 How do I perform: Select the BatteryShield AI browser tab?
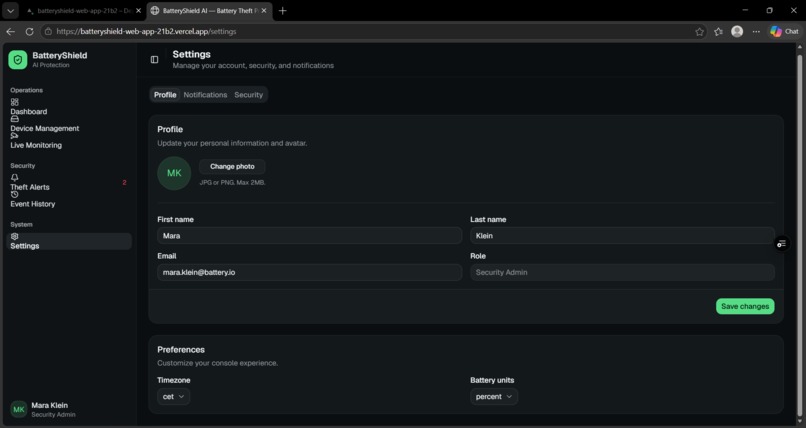tap(208, 11)
